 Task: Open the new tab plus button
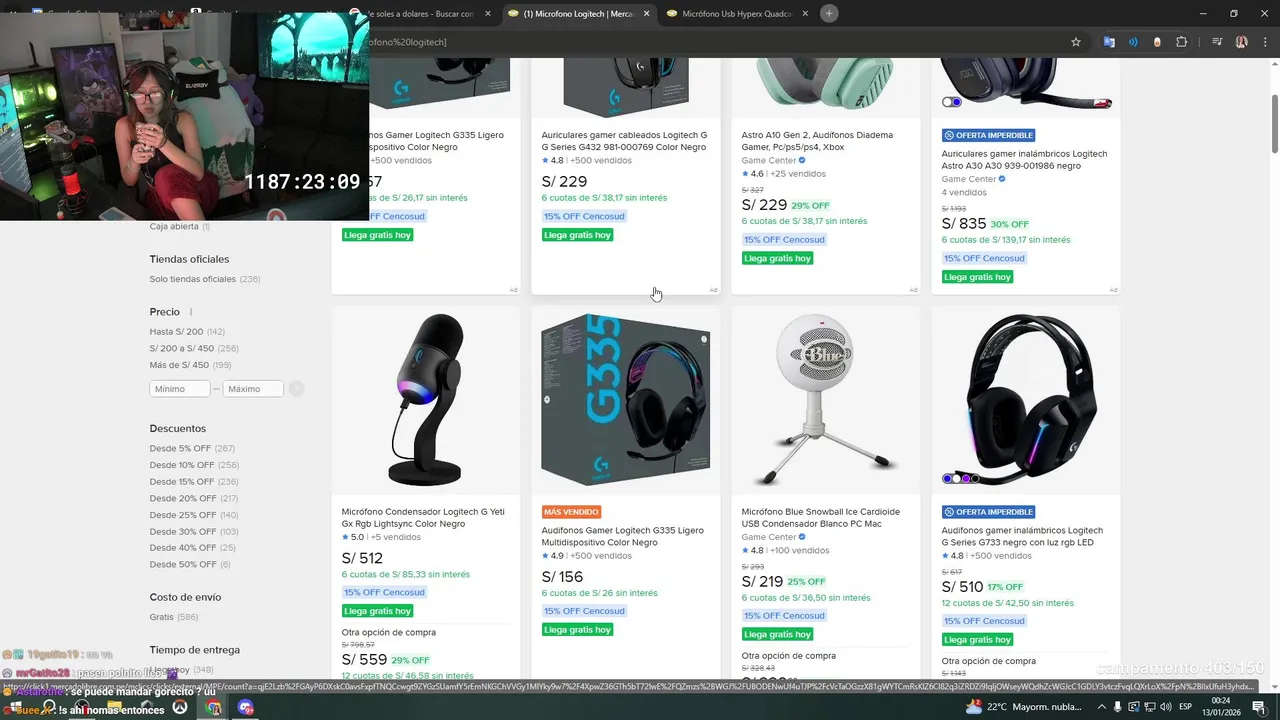(x=829, y=13)
